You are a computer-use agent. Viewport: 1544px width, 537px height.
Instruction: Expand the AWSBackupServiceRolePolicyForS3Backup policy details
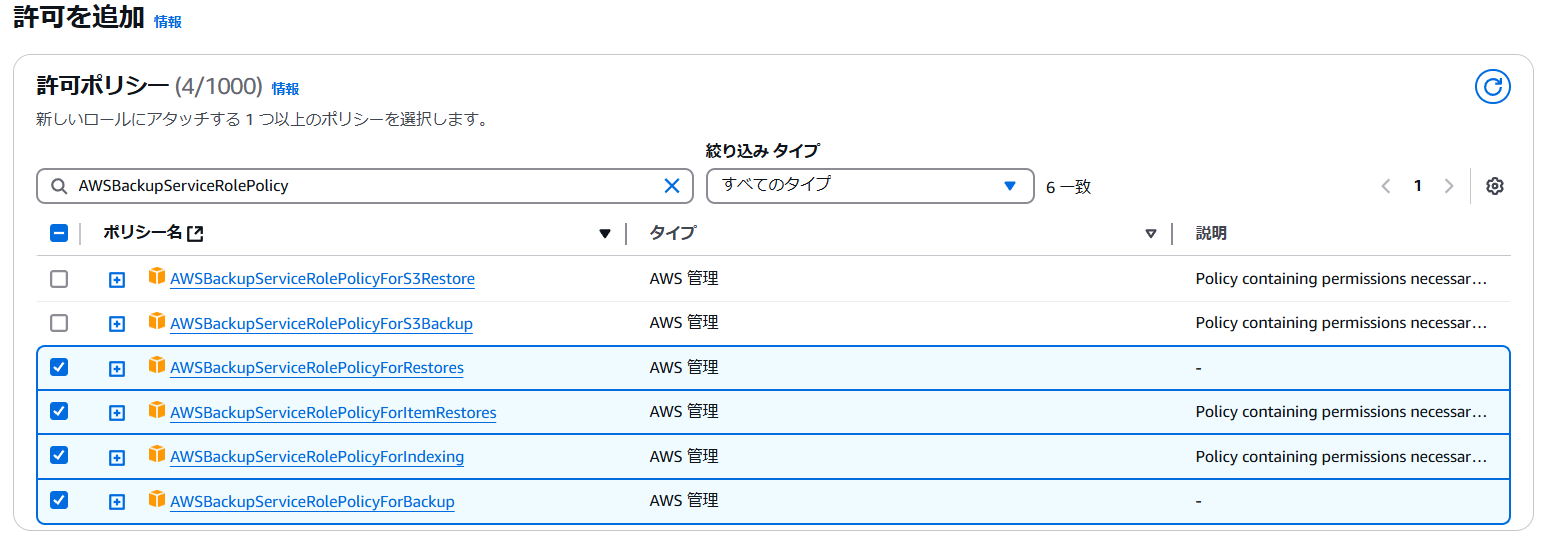(x=117, y=324)
